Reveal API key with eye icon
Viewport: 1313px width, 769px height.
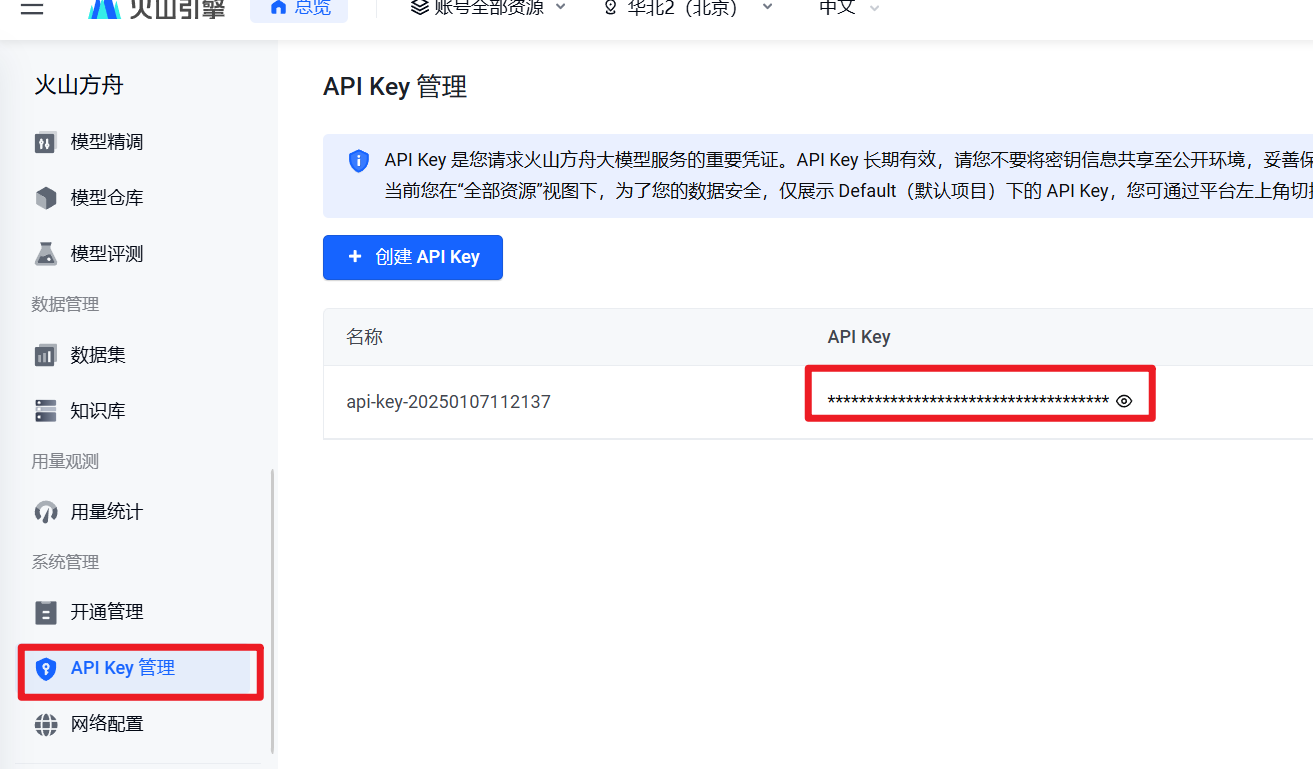click(x=1124, y=401)
